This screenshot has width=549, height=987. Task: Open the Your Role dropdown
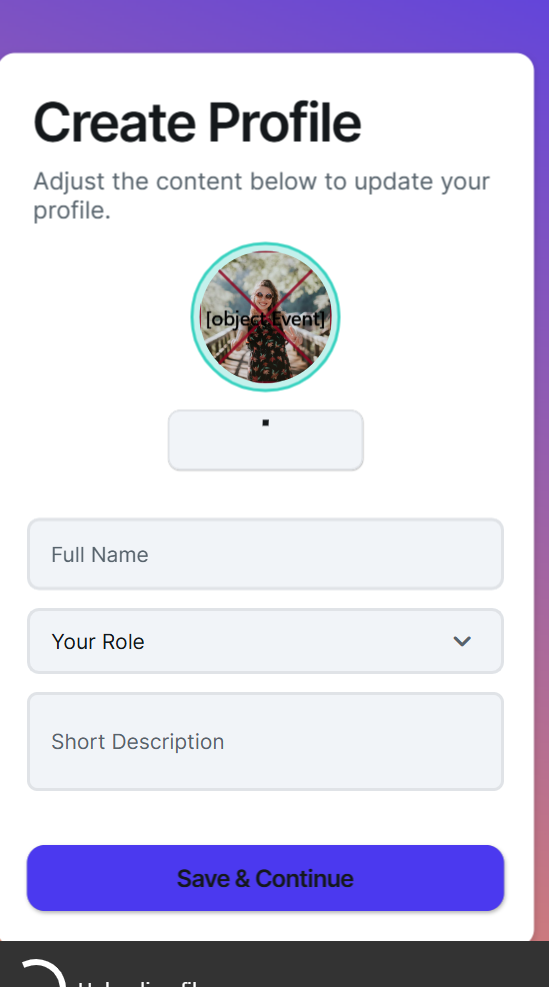[x=266, y=641]
